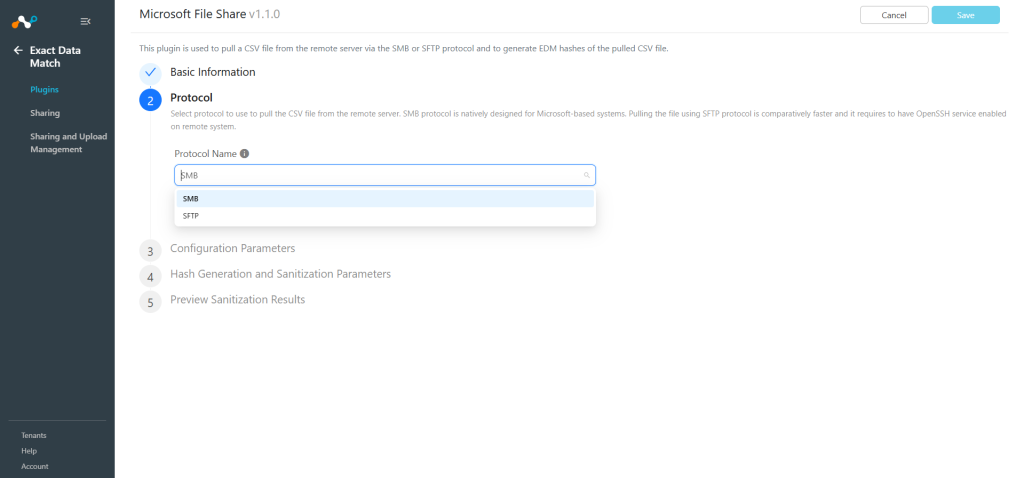Click the step 3 number circle

click(x=150, y=251)
